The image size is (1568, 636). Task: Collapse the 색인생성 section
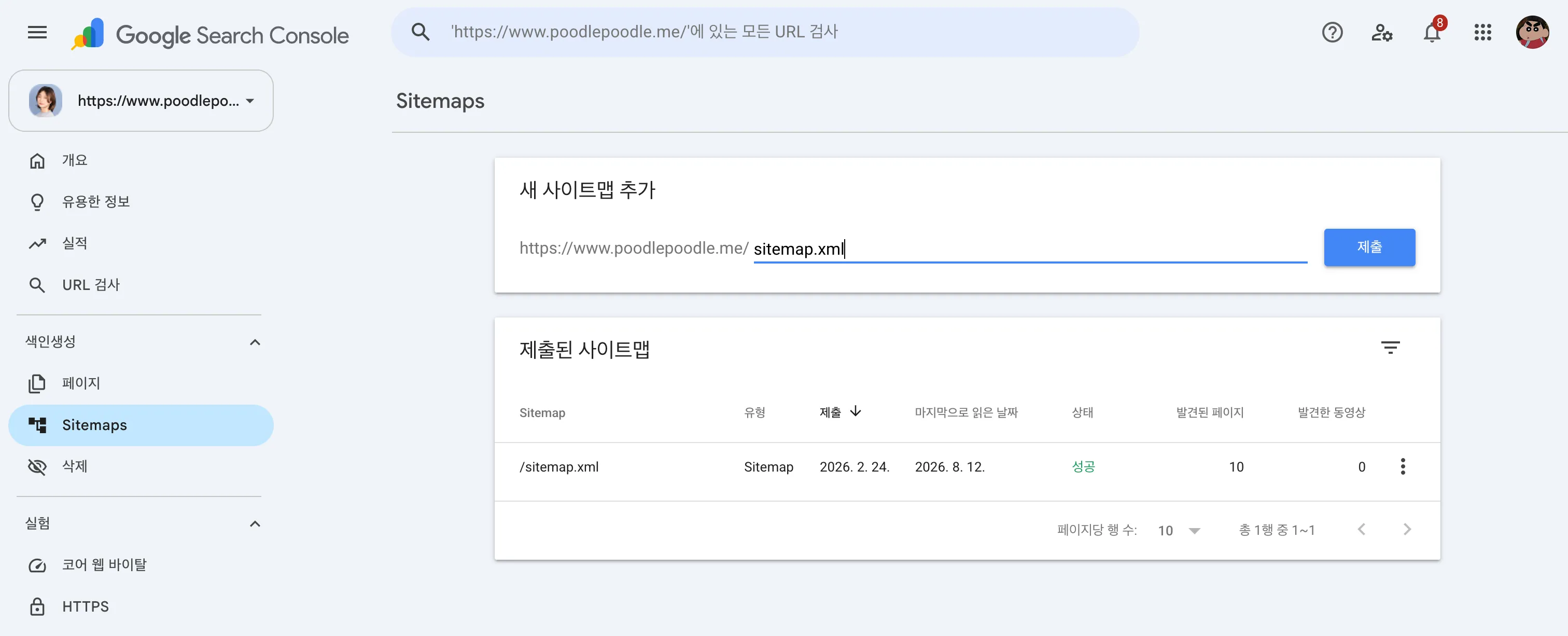pyautogui.click(x=255, y=342)
